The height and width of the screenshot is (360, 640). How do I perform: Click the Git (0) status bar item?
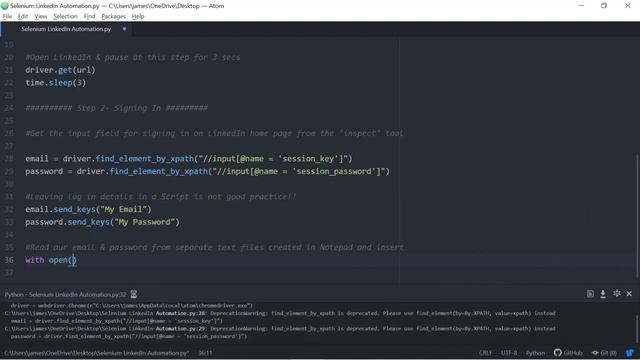click(604, 353)
